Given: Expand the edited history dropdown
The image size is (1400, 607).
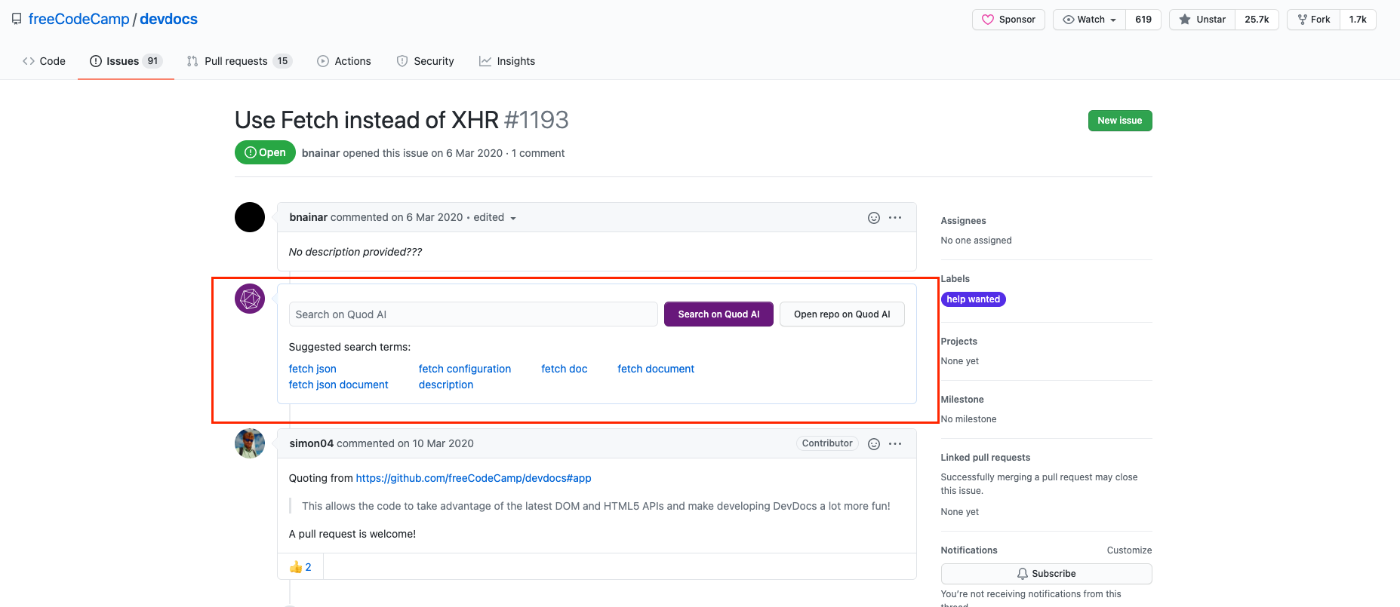Looking at the screenshot, I should click(495, 217).
